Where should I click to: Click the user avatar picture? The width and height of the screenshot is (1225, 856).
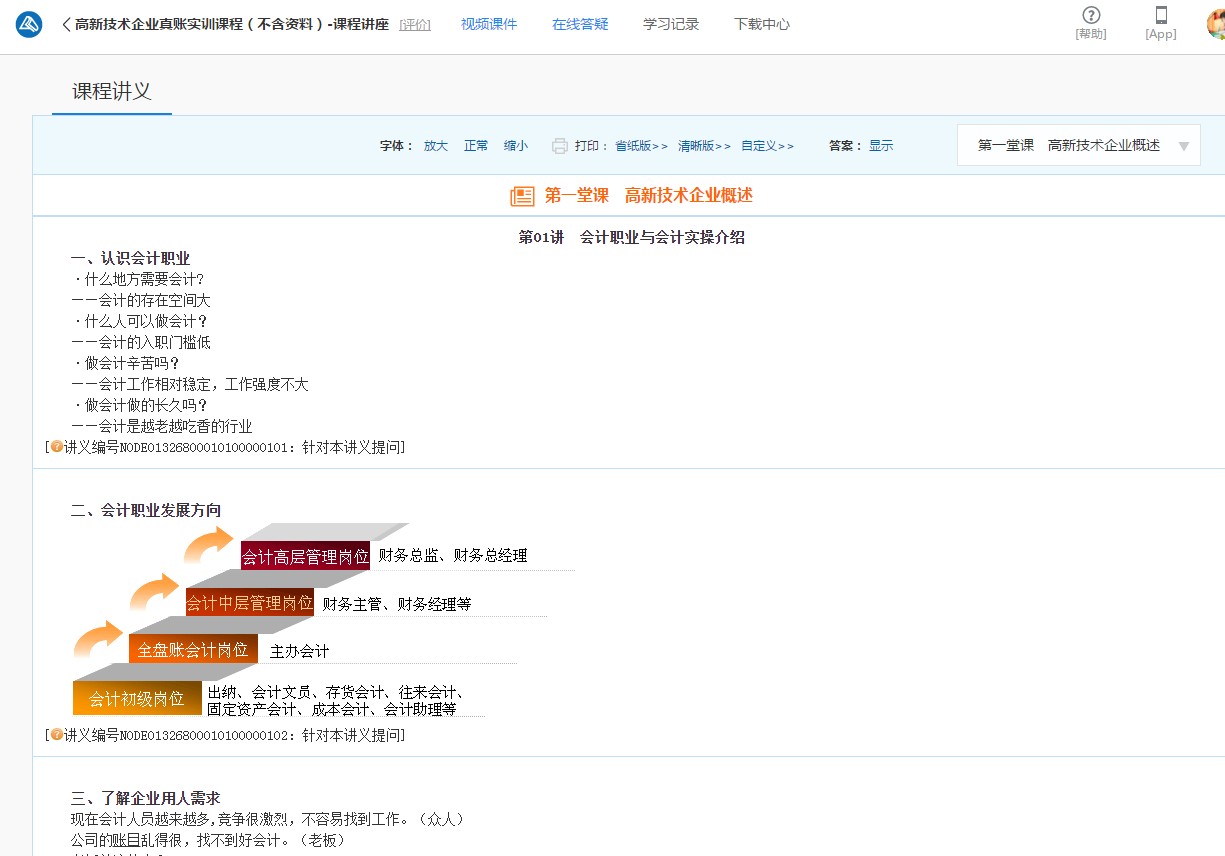[x=1216, y=23]
